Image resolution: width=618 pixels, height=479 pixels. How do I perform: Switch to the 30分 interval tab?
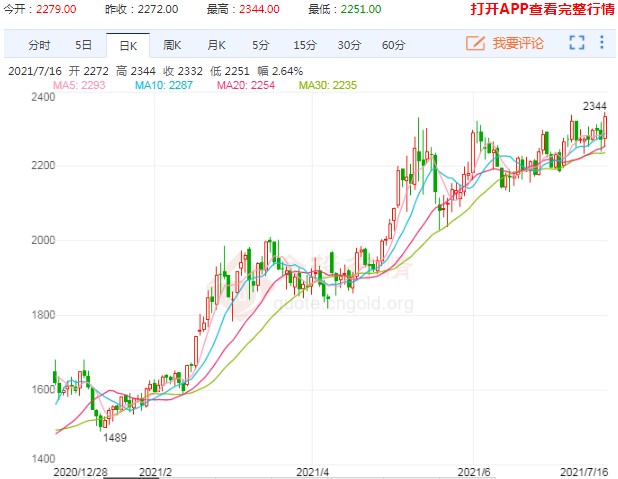[x=350, y=46]
